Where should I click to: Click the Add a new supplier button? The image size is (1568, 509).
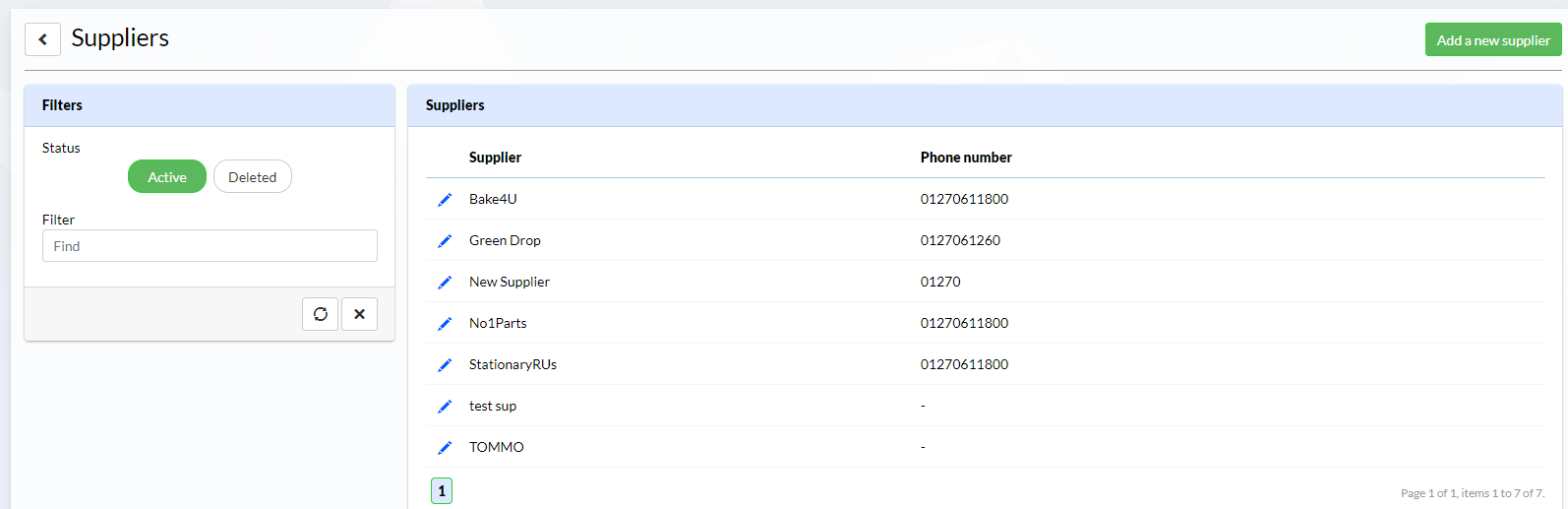[1493, 40]
